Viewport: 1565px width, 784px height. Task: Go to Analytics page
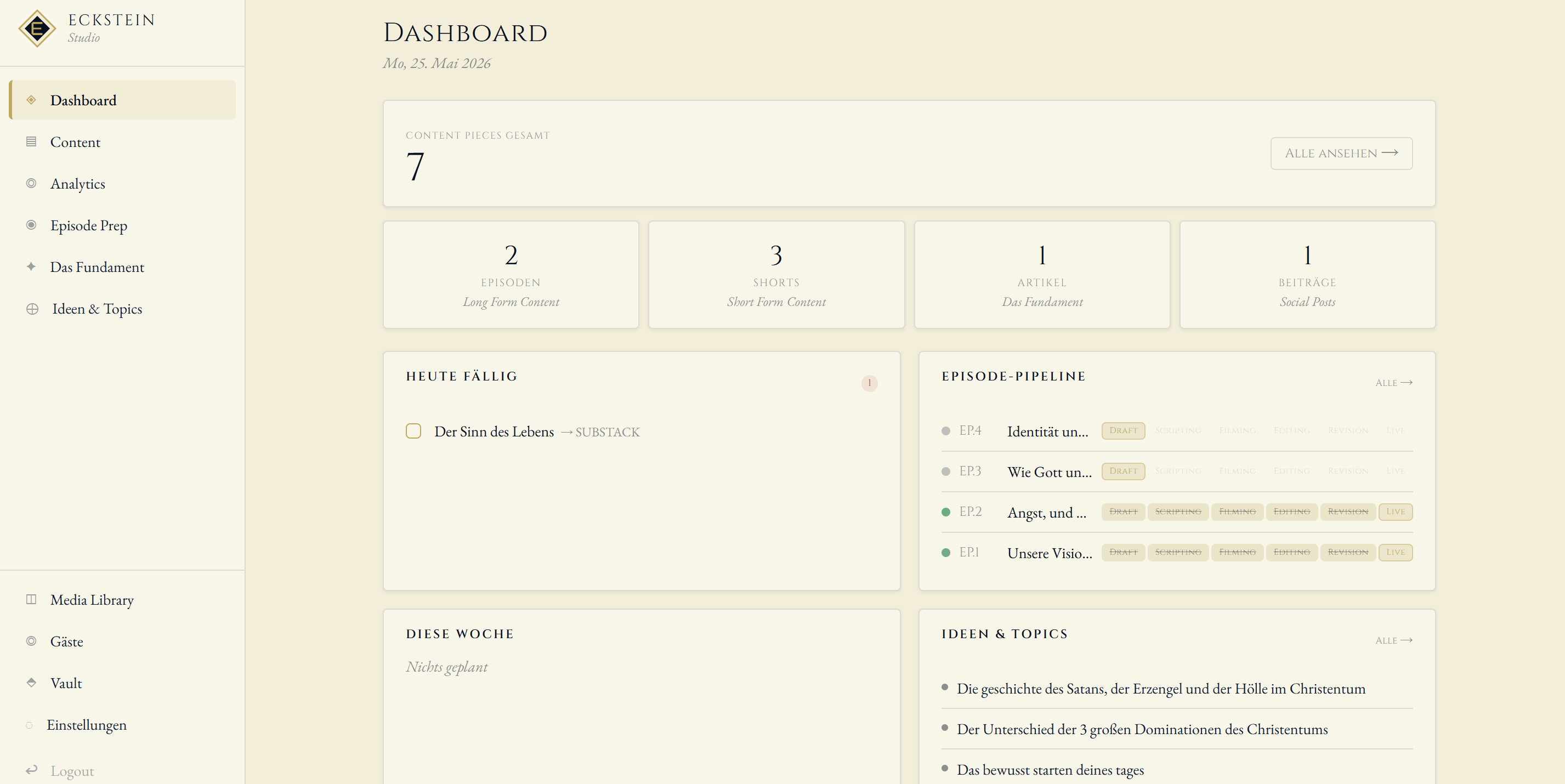123,183
